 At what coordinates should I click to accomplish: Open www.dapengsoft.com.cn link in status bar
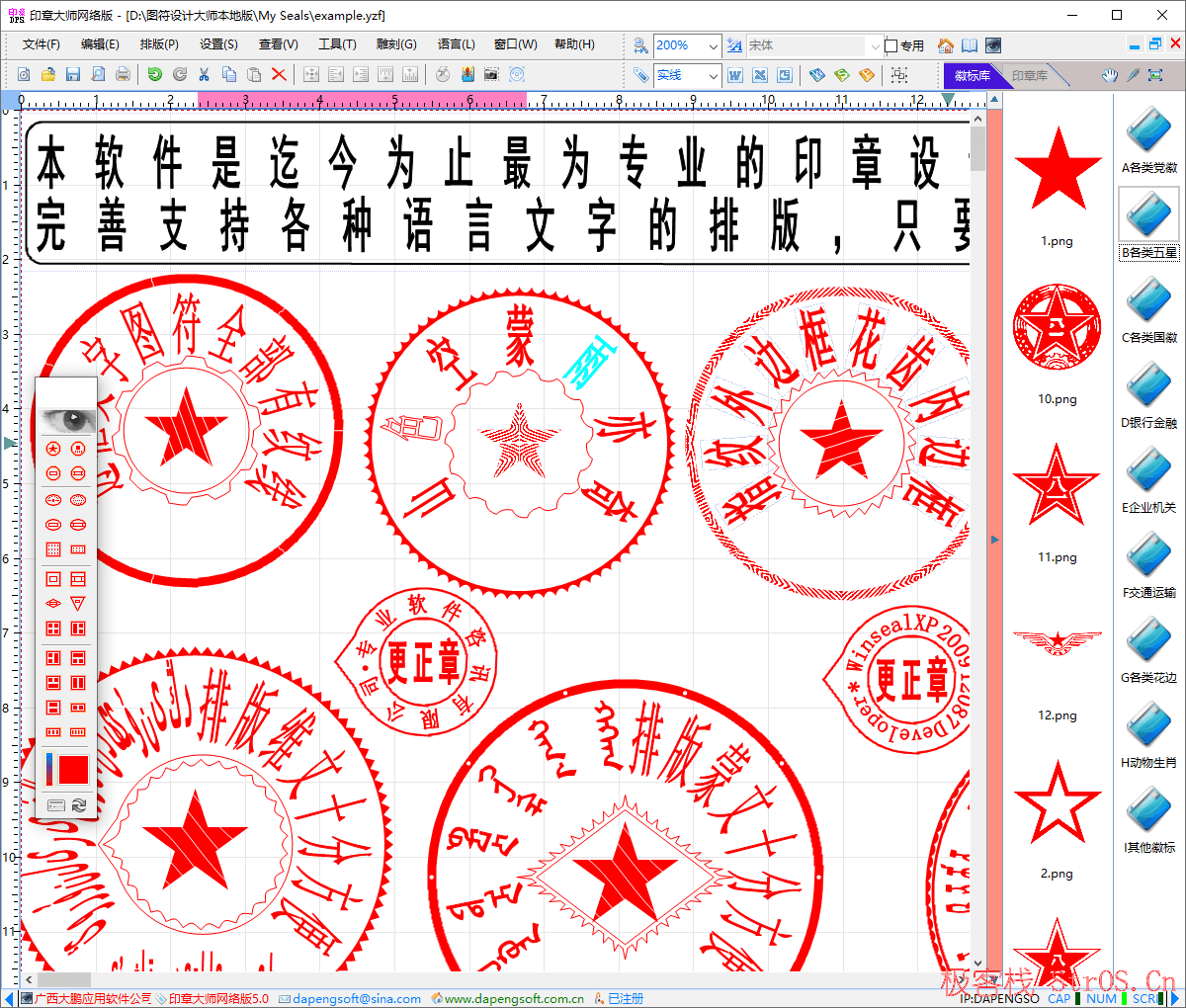[514, 999]
